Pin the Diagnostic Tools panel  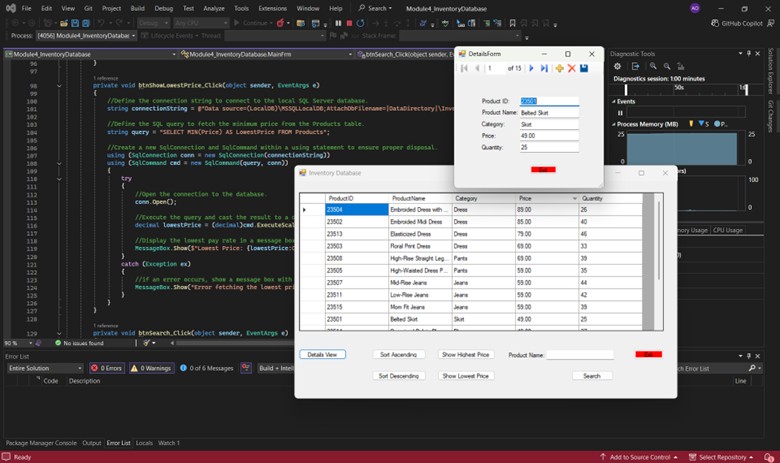[749, 54]
